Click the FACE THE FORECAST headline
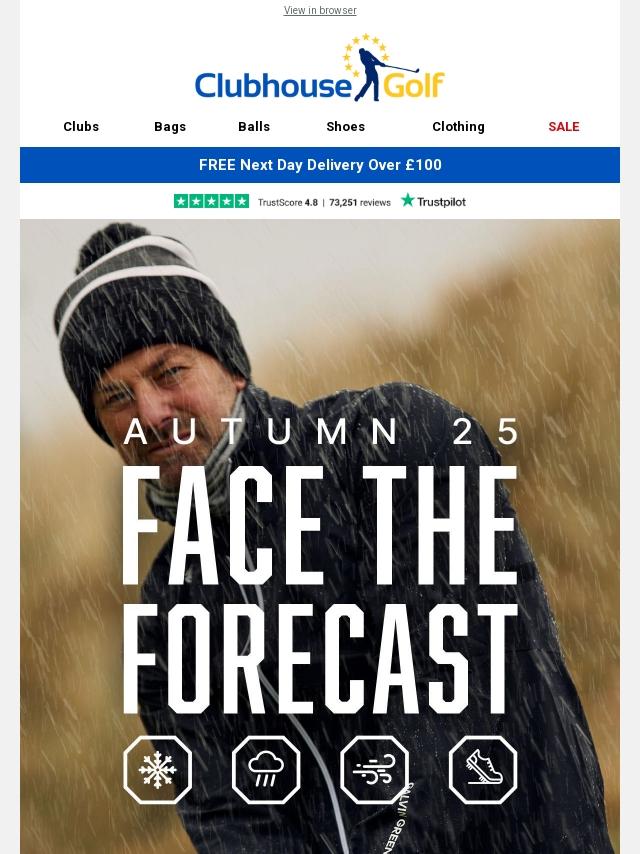This screenshot has width=640, height=854. [320, 589]
